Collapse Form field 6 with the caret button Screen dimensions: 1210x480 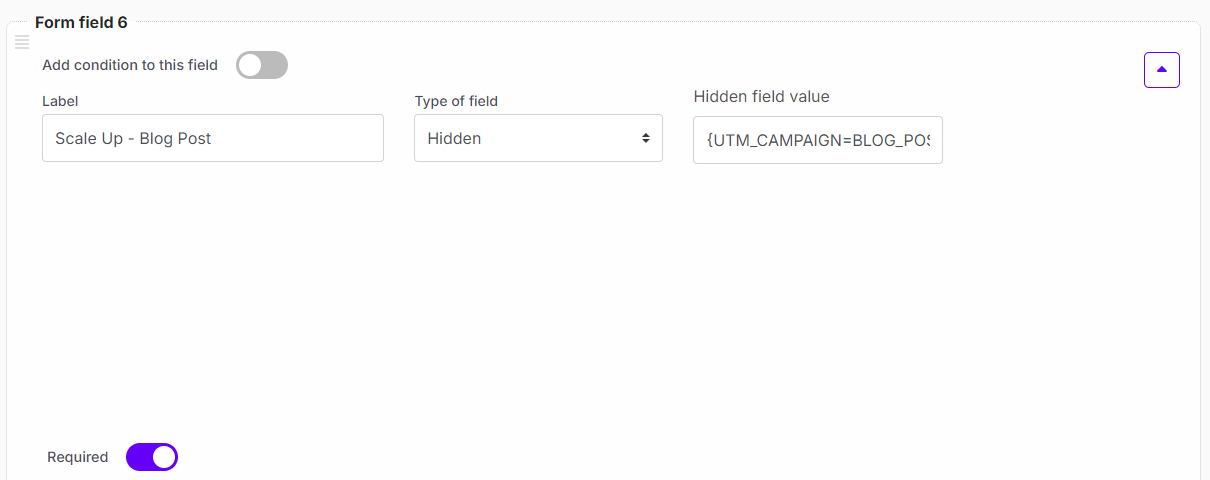click(x=1161, y=70)
